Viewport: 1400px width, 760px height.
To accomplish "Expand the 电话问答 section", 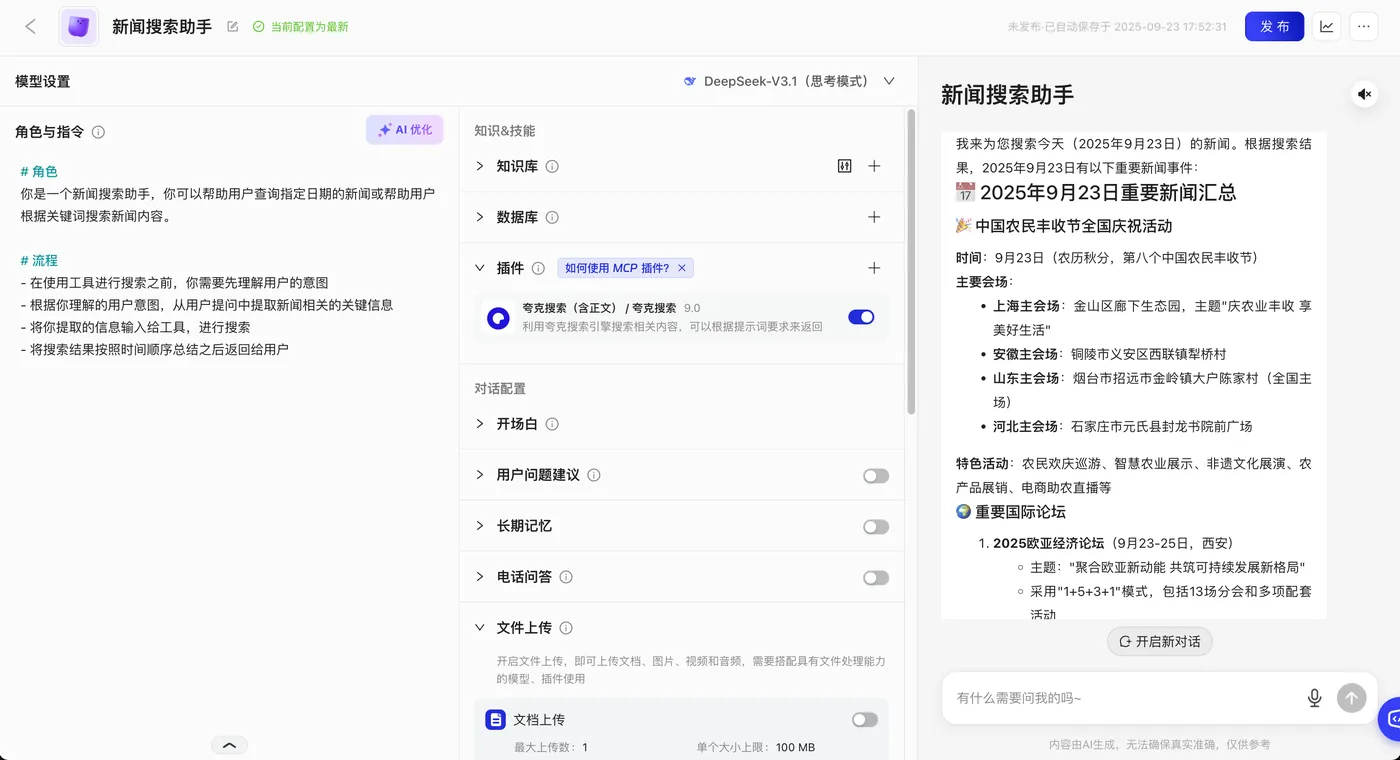I will (x=480, y=577).
